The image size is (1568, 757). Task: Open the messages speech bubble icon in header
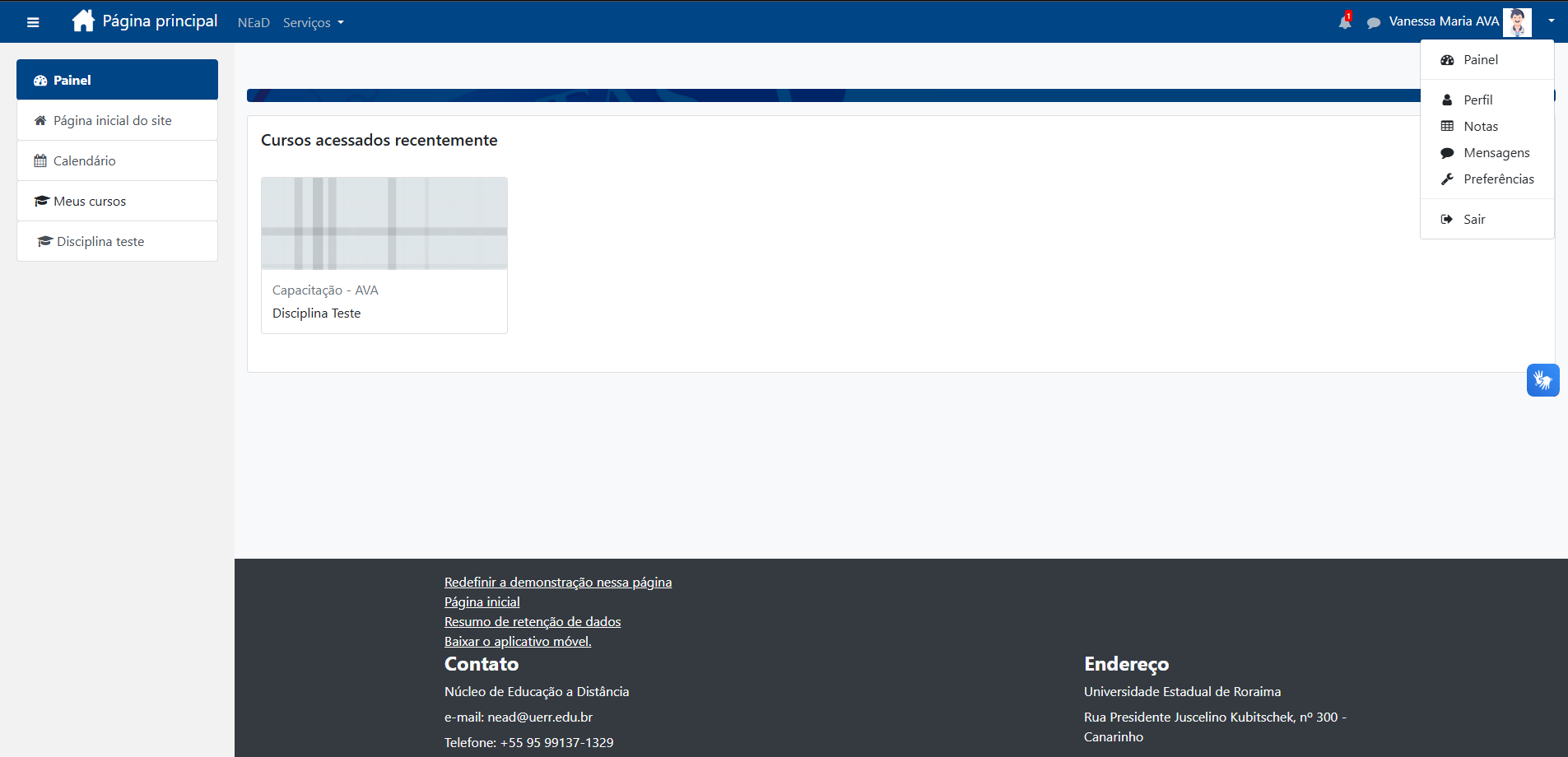pos(1373,23)
